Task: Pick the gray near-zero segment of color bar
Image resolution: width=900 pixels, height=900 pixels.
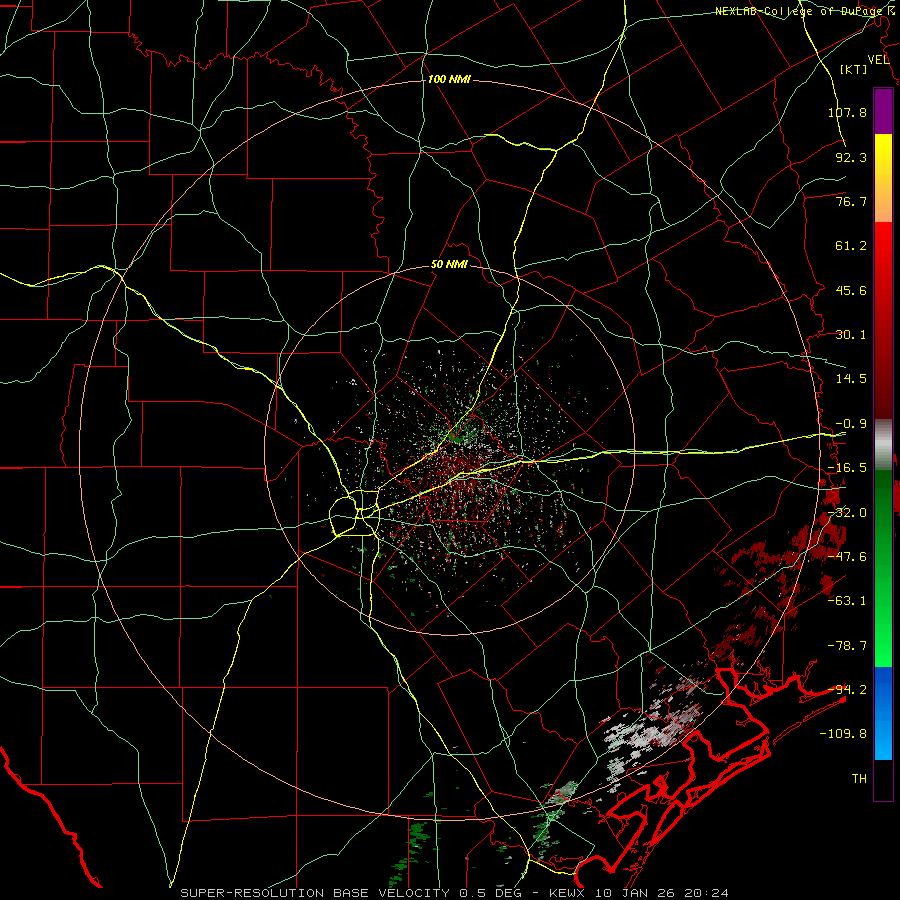Action: pos(883,445)
